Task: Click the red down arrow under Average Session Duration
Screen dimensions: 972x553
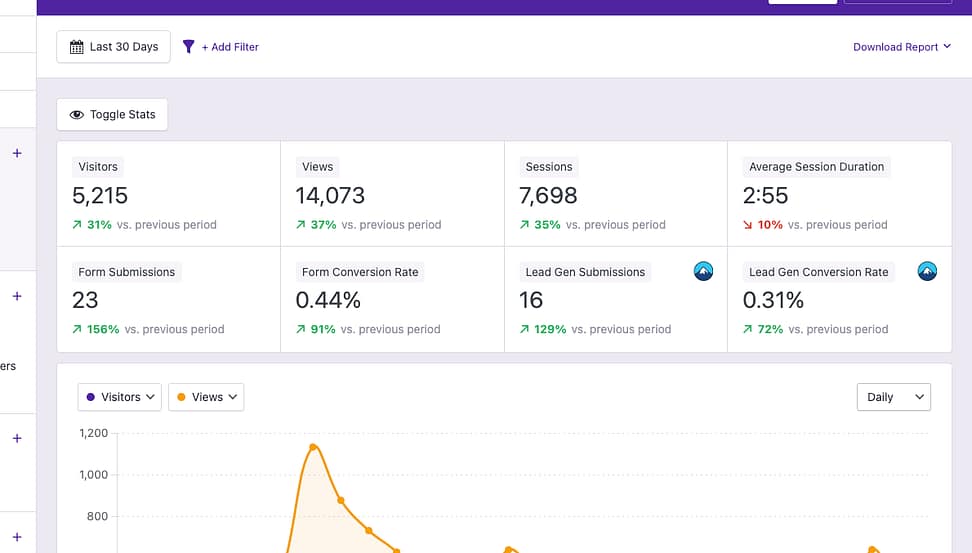Action: (x=747, y=225)
